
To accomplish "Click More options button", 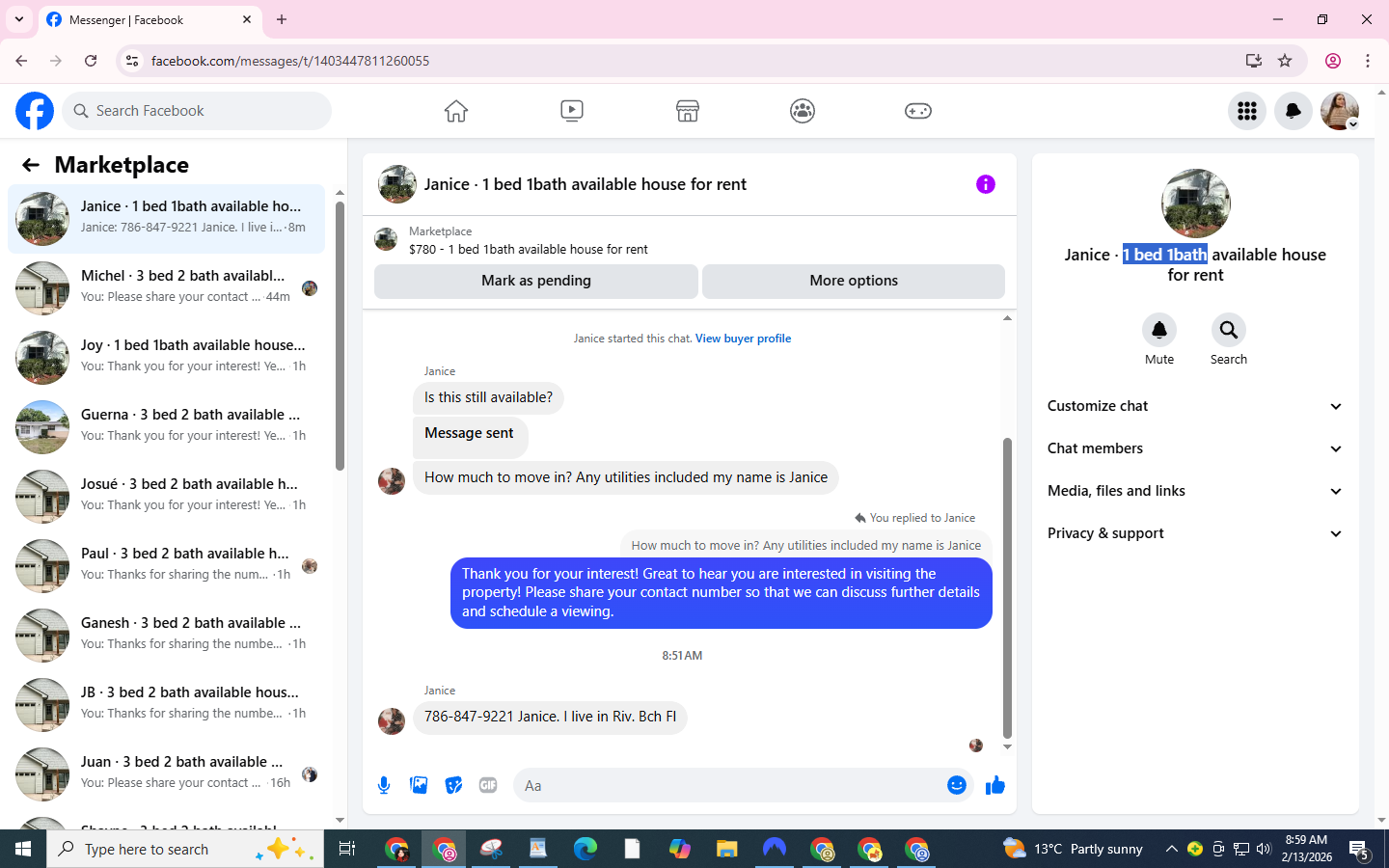I will (x=854, y=281).
